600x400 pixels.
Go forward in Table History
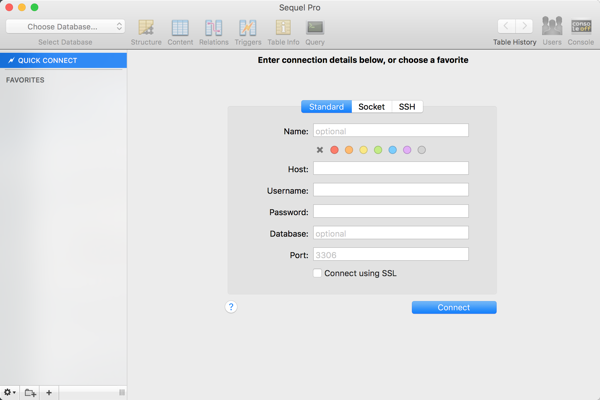coord(524,26)
